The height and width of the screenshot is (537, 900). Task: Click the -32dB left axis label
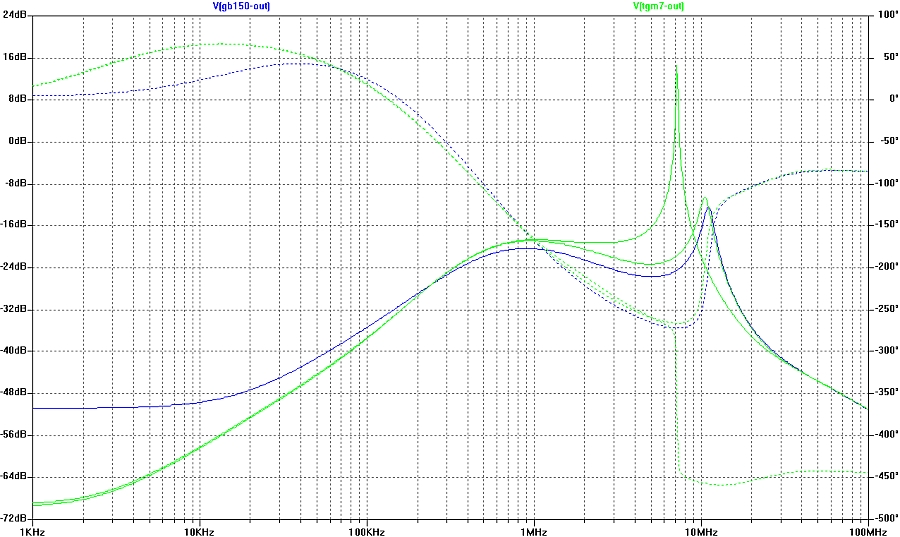click(x=13, y=309)
